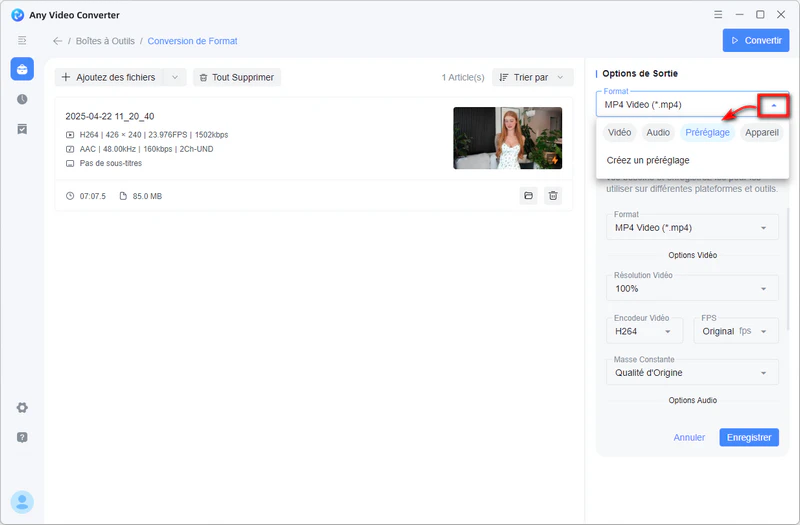Click the back arrow in breadcrumb bar
Viewport: 800px width, 525px height.
tap(57, 41)
